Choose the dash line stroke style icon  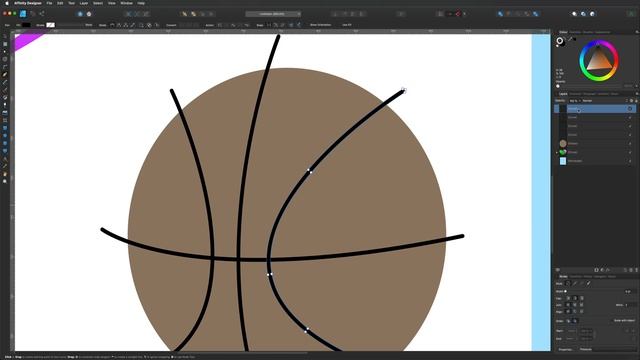coord(582,283)
